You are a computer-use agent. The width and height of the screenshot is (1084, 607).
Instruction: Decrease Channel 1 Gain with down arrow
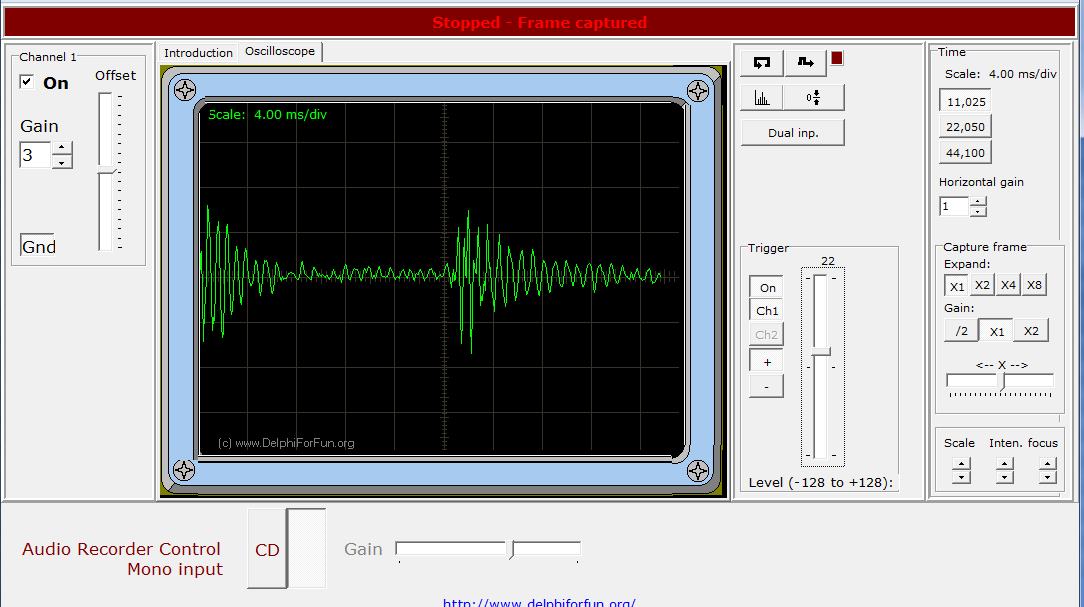[62, 162]
